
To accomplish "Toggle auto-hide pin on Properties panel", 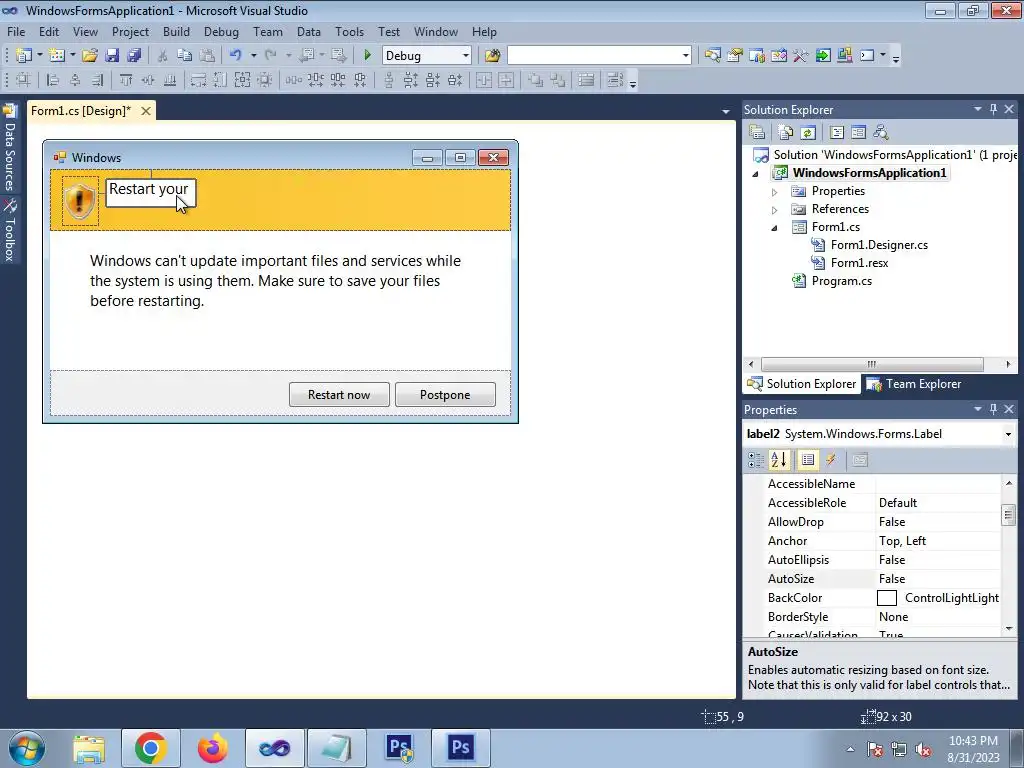I will tap(993, 409).
